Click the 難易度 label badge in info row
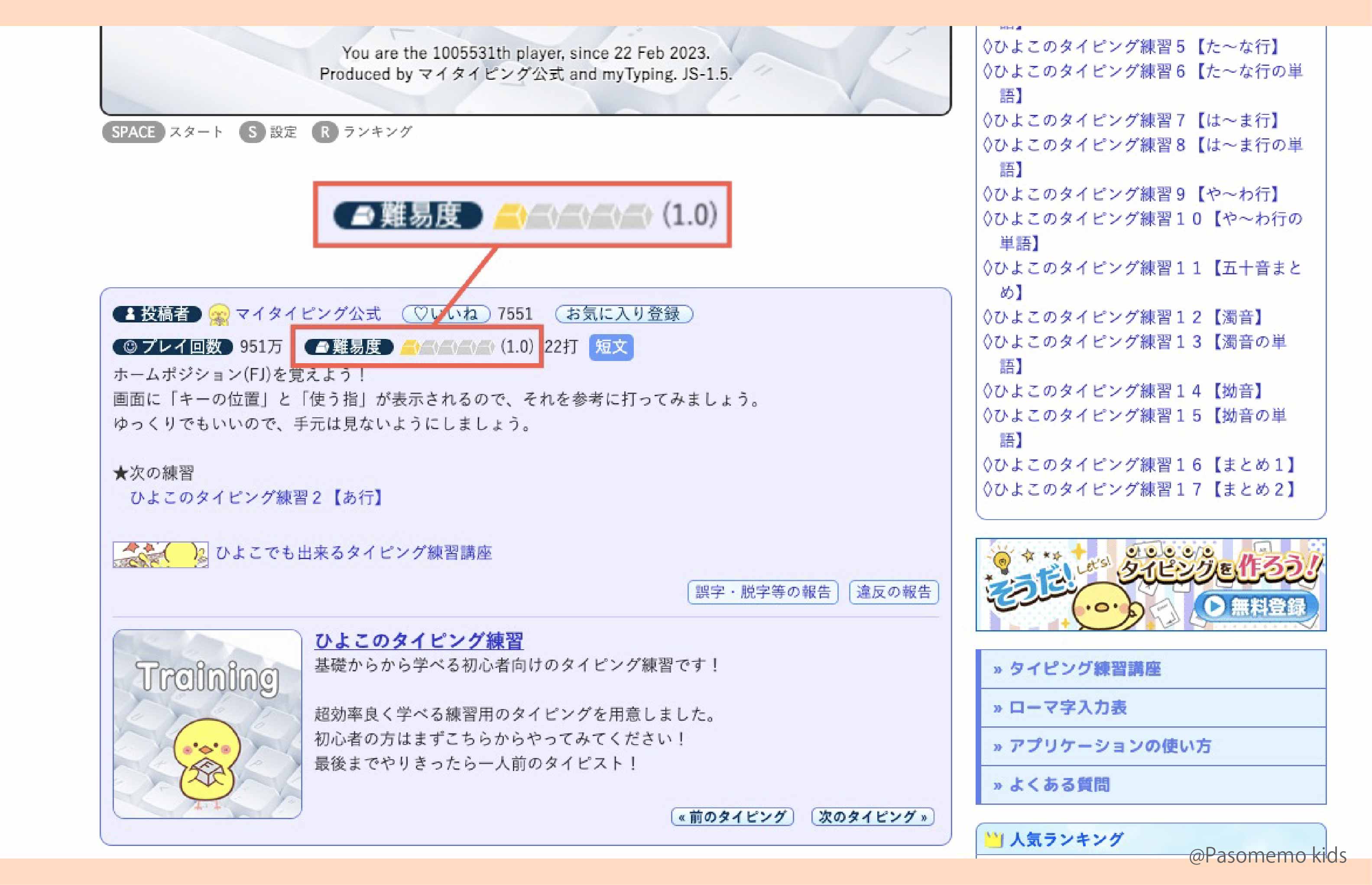The height and width of the screenshot is (885, 1372). [x=349, y=347]
